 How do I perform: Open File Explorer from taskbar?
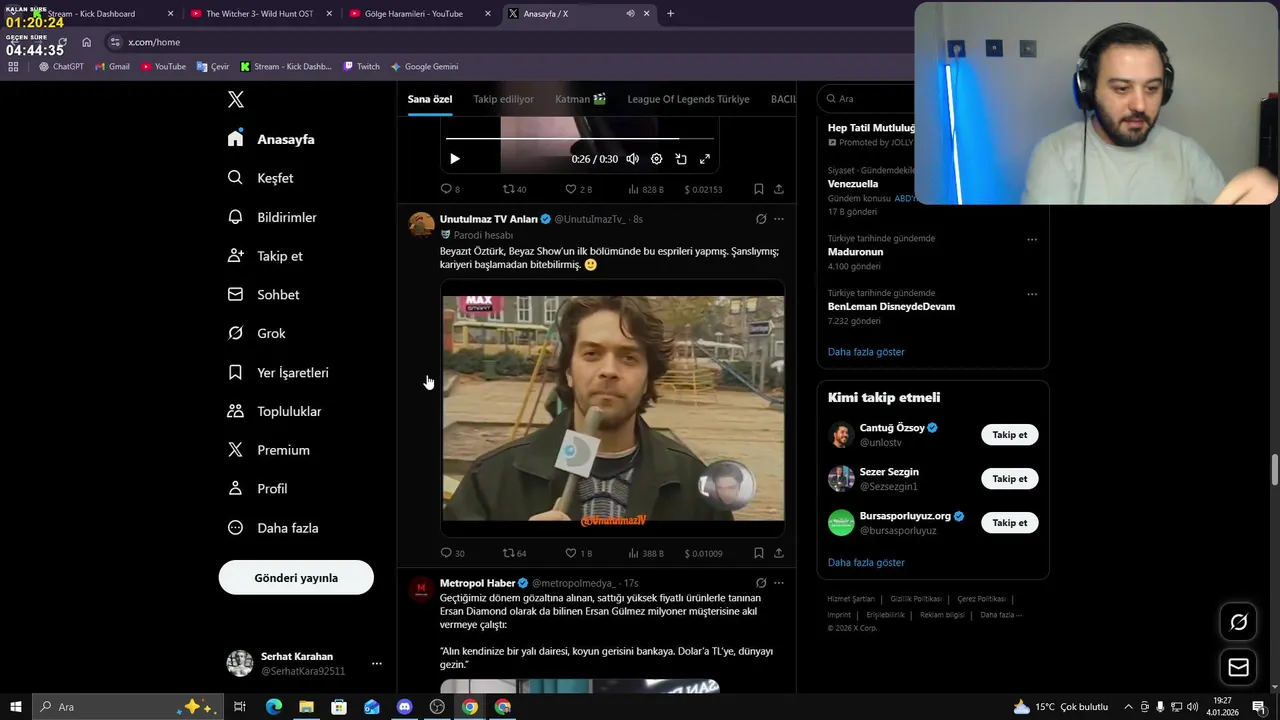coord(306,707)
